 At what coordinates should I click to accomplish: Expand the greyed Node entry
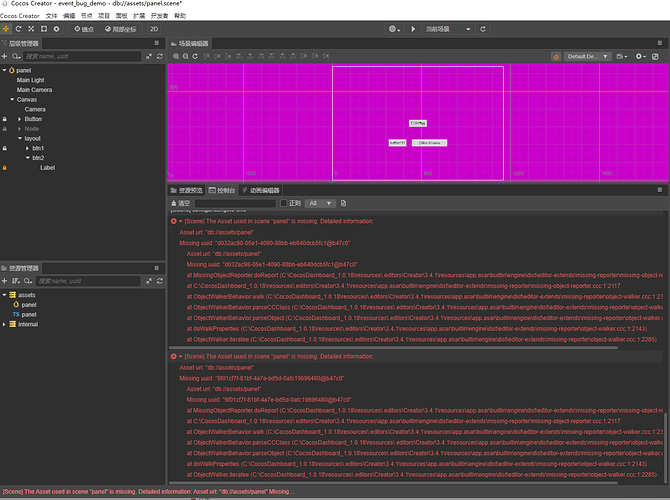19,129
